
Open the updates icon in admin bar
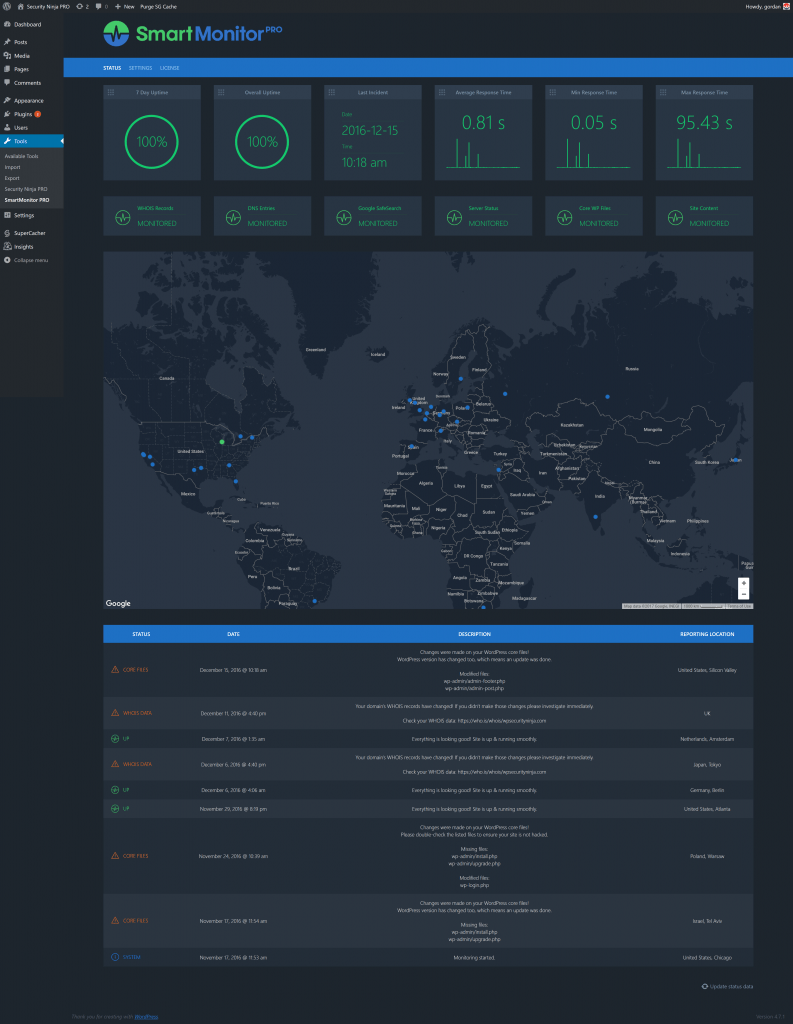(82, 7)
